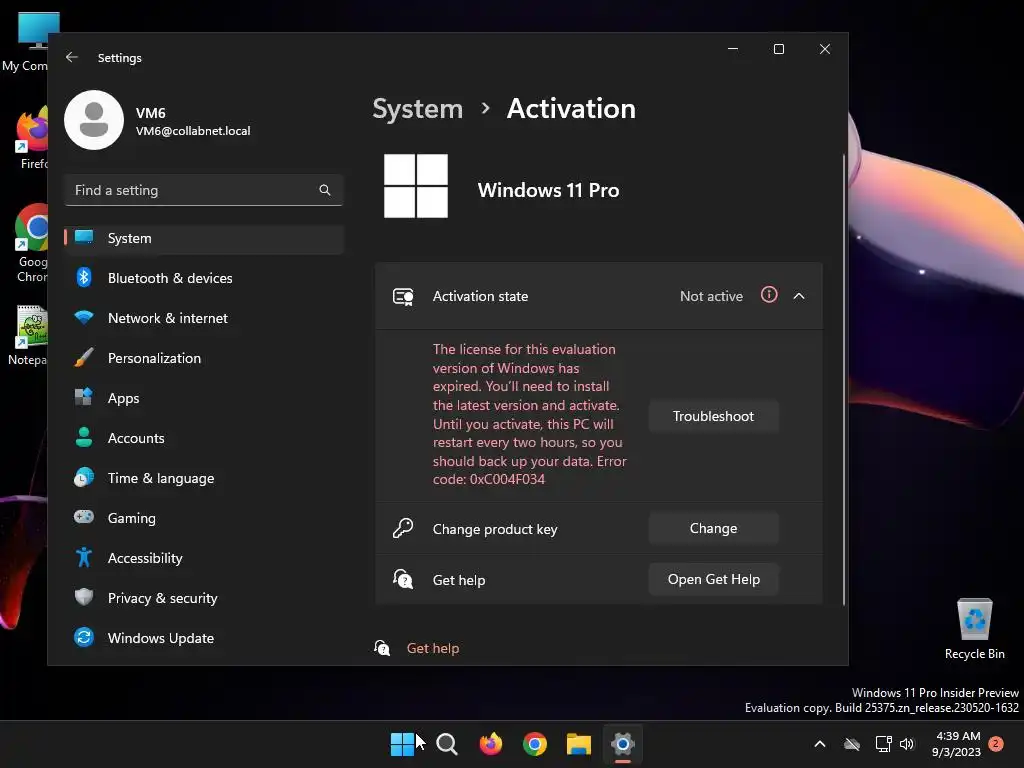Navigate to System in the breadcrumb
Screen dimensions: 1024x768
click(x=417, y=108)
